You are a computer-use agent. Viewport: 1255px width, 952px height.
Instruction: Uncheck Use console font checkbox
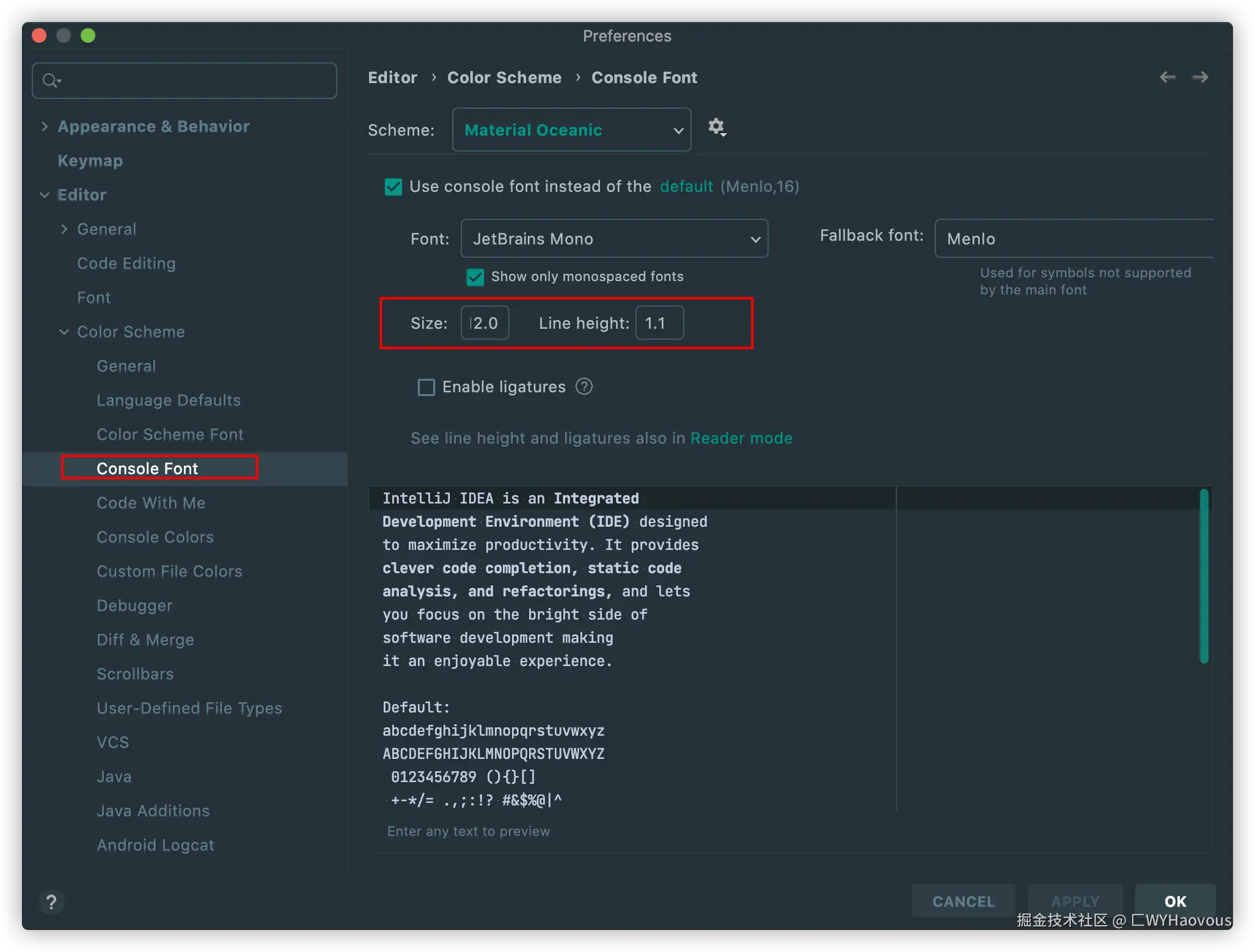click(393, 186)
